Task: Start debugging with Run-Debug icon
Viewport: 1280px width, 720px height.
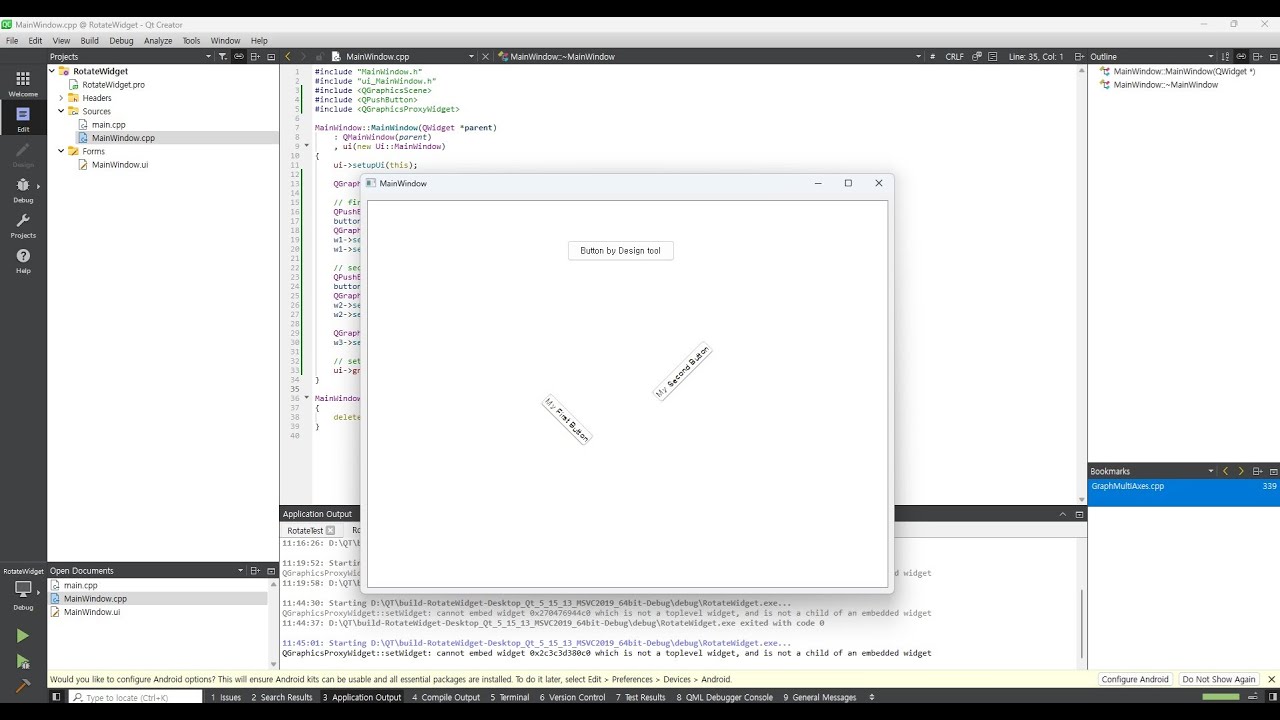Action: 23,661
